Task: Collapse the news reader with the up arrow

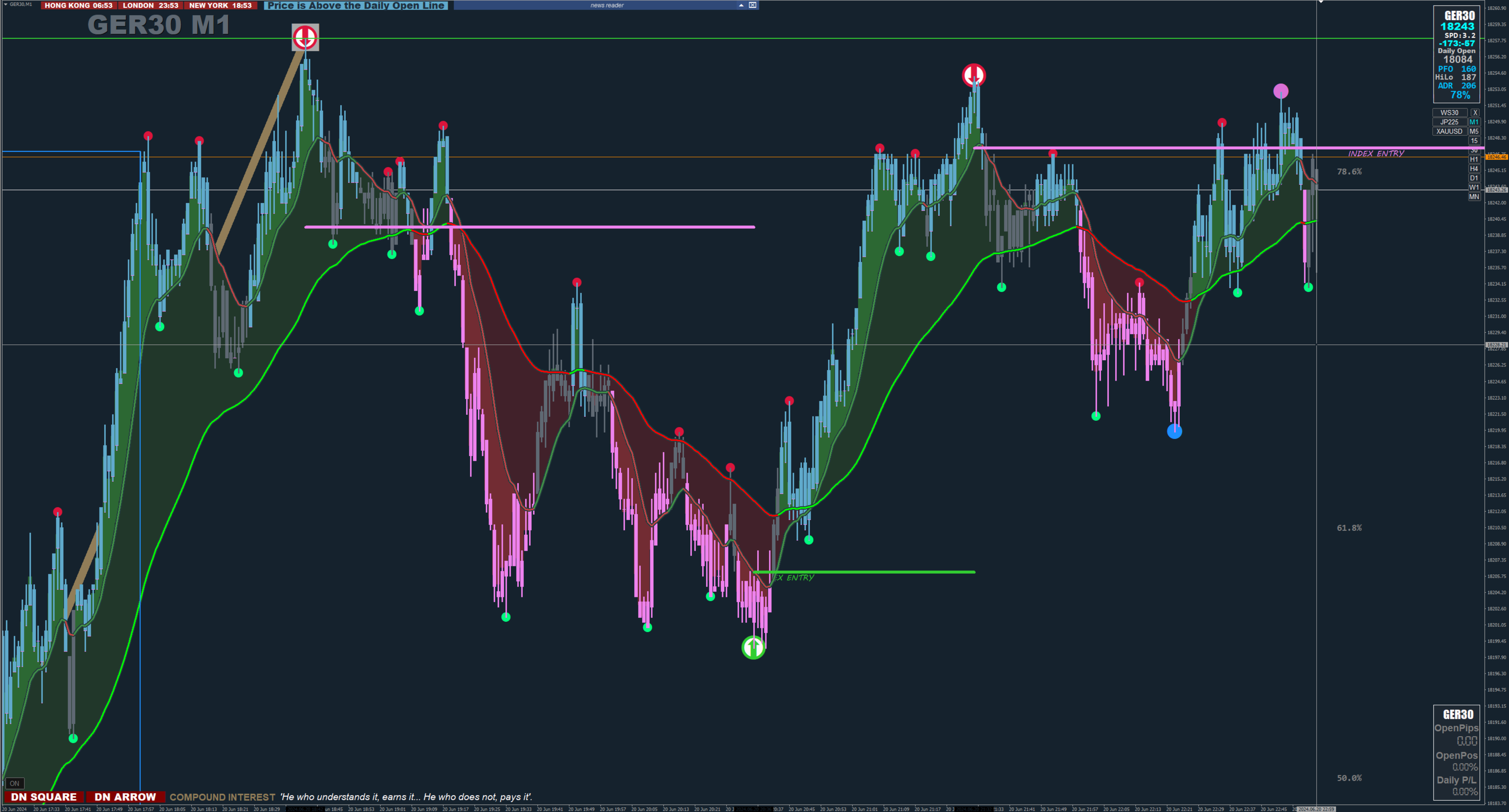Action: click(x=741, y=5)
